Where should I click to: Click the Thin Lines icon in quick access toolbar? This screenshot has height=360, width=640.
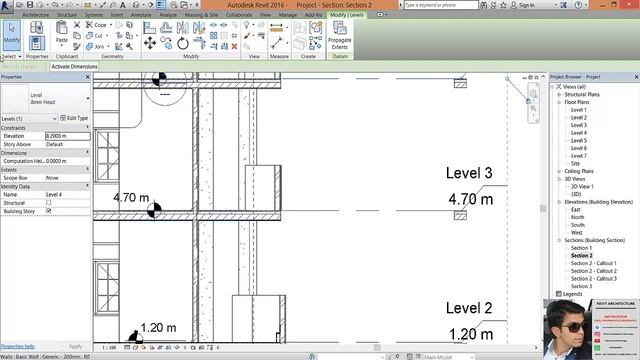click(x=161, y=5)
